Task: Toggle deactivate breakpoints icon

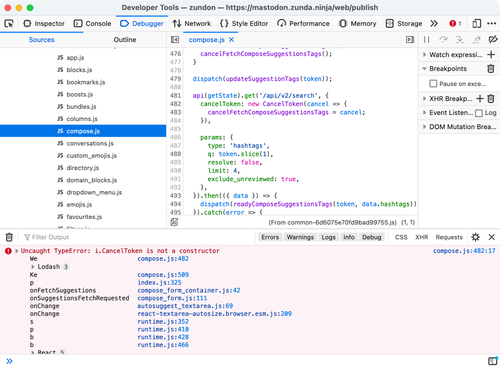Action: point(493,40)
